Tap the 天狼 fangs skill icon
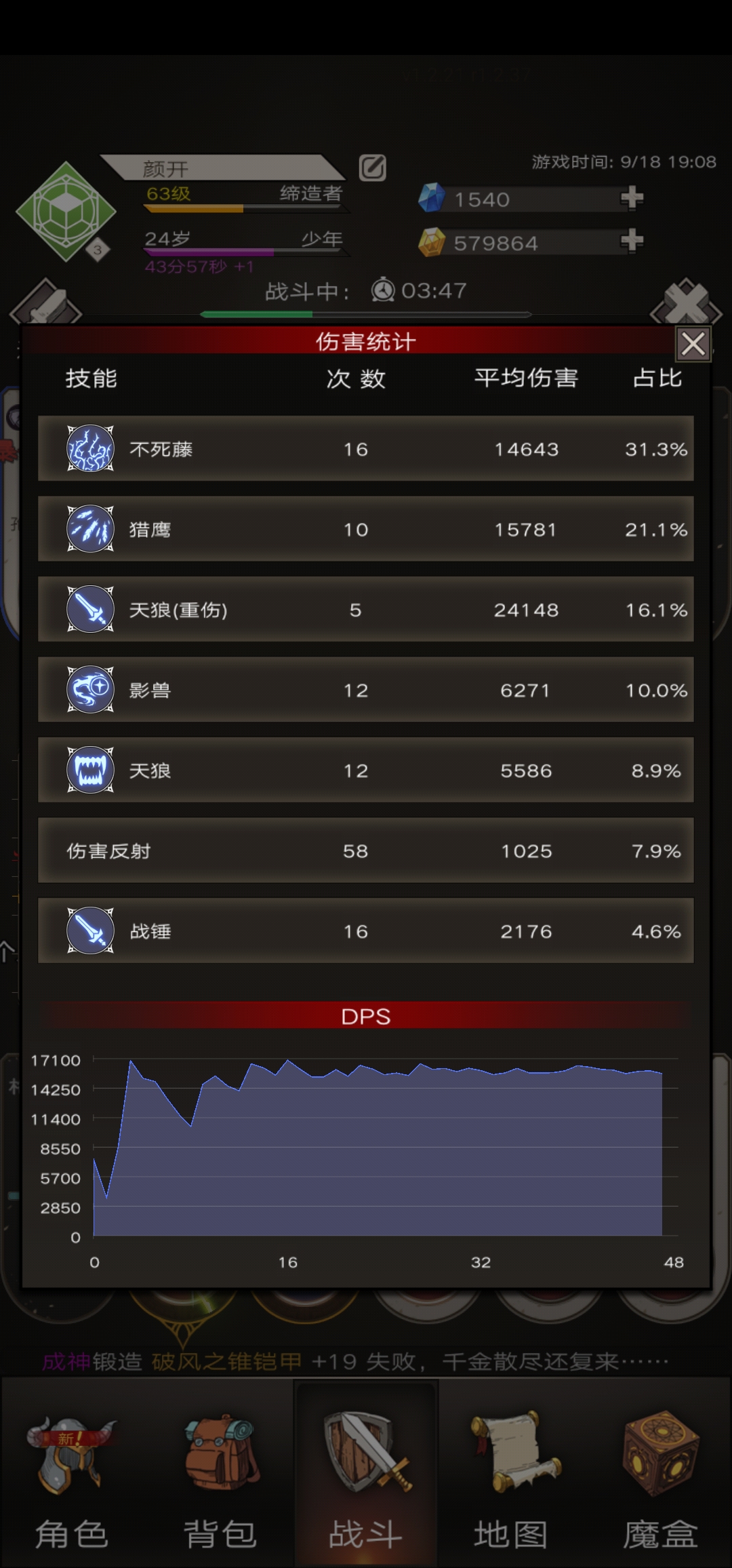 click(90, 770)
